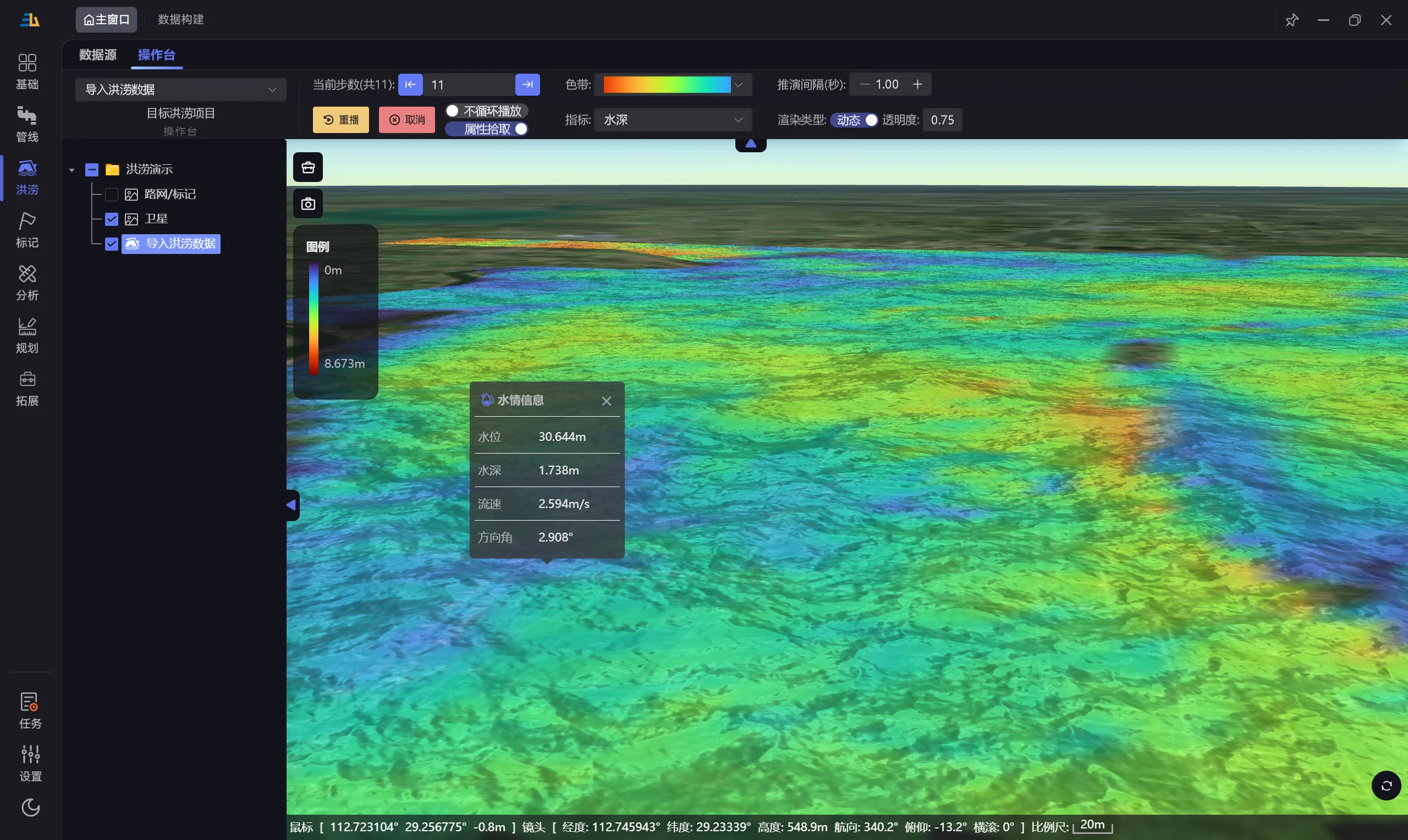Toggle dark mode moon icon
Viewport: 1408px width, 840px height.
coord(30,807)
